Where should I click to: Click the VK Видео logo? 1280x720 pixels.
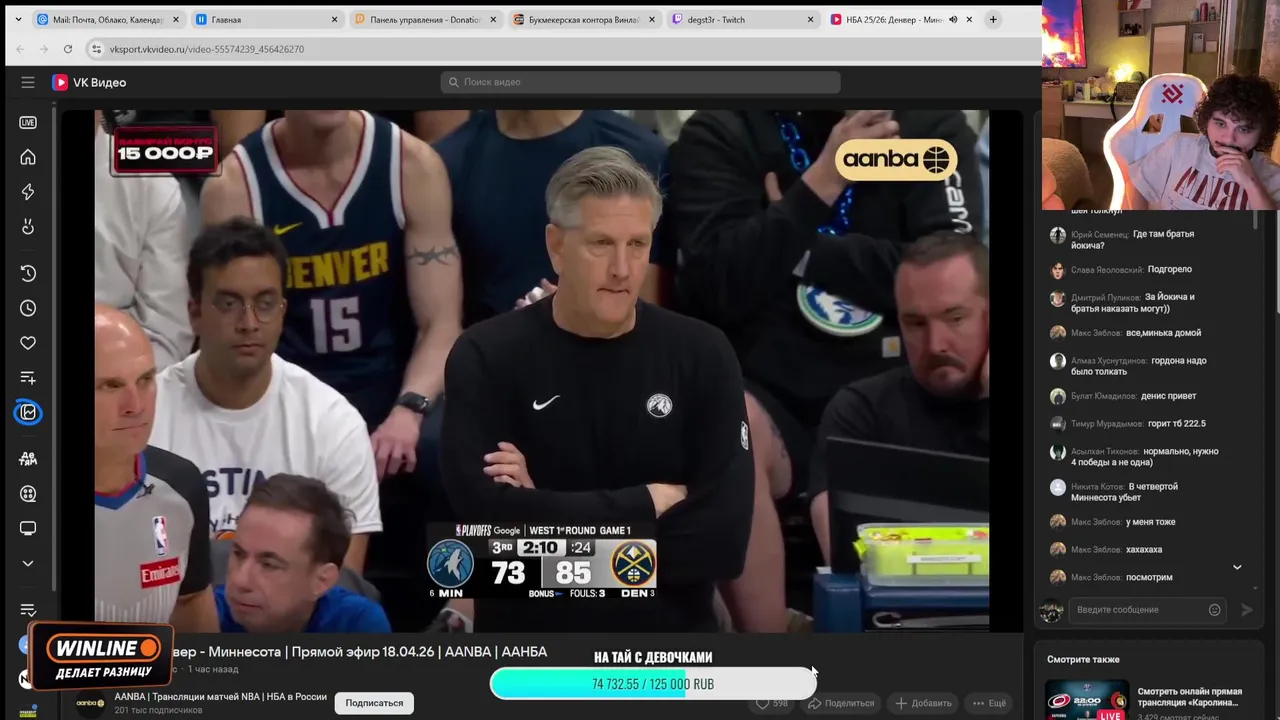89,82
